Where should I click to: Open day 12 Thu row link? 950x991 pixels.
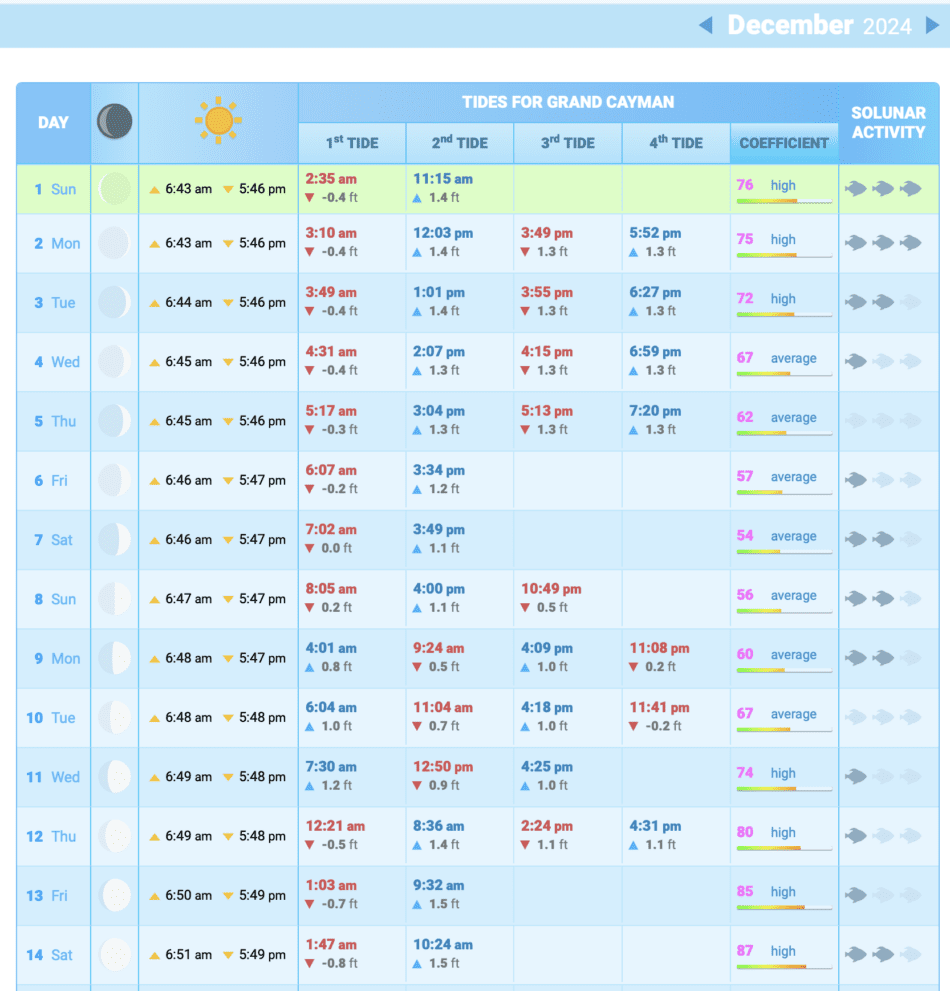coord(51,836)
